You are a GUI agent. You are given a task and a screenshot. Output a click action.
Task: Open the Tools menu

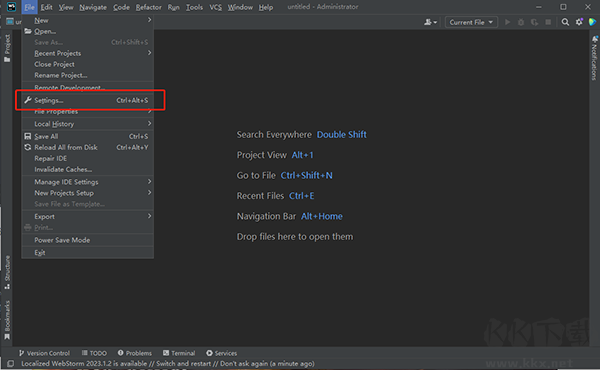[194, 7]
